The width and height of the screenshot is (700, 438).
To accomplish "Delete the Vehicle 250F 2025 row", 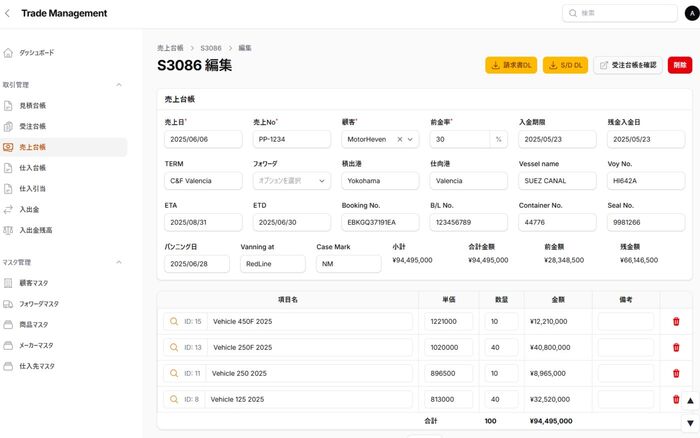I will tap(676, 347).
